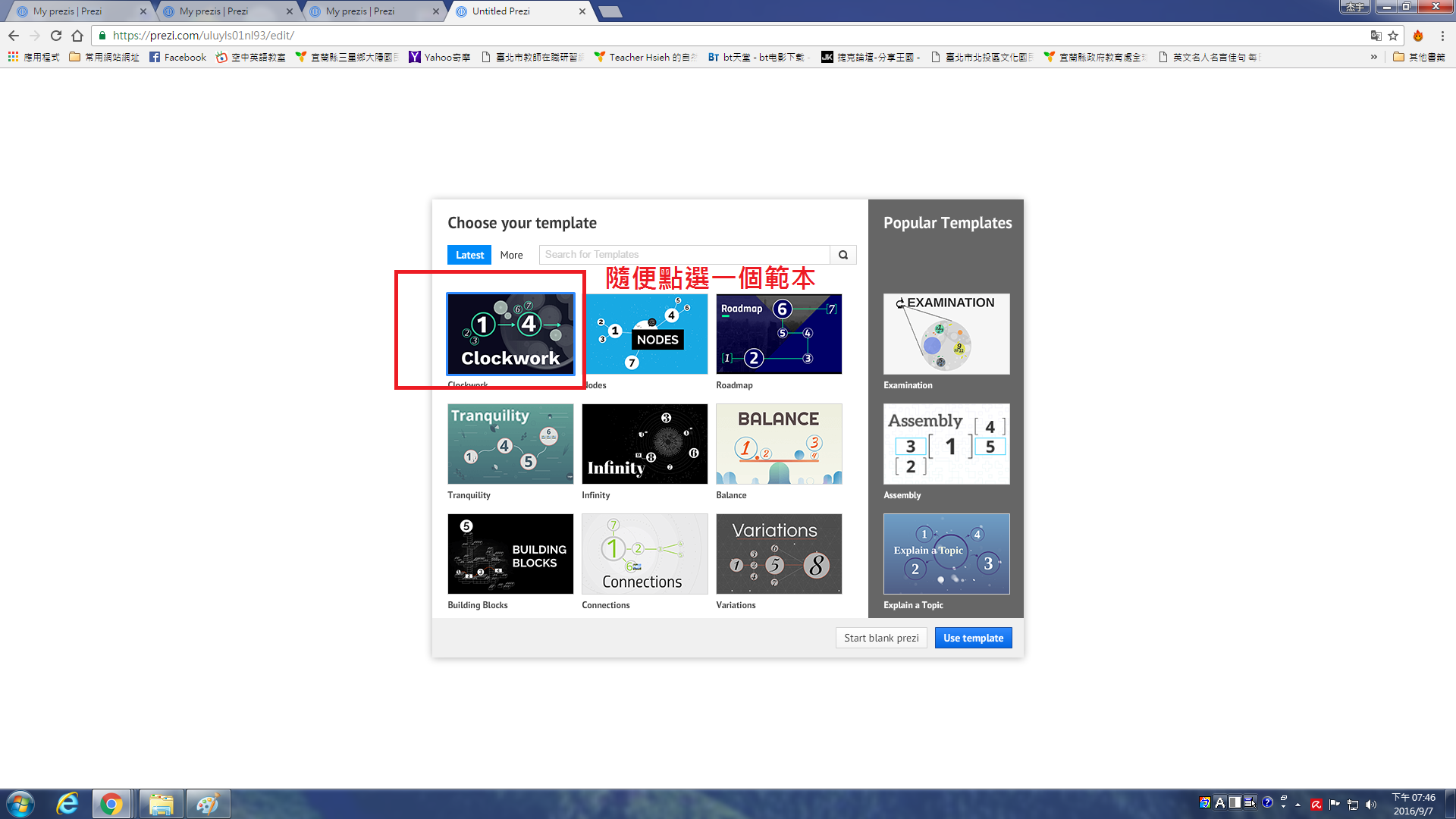The height and width of the screenshot is (819, 1456).
Task: Close the Untitled Prezi tab
Action: pos(582,11)
